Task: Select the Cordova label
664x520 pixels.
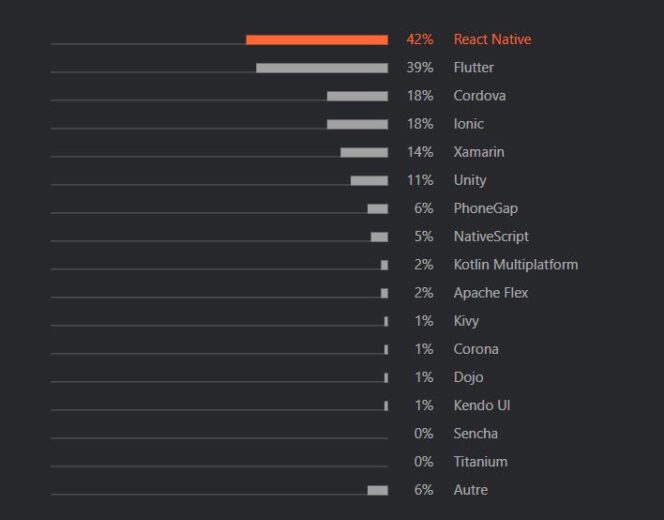Action: point(479,96)
